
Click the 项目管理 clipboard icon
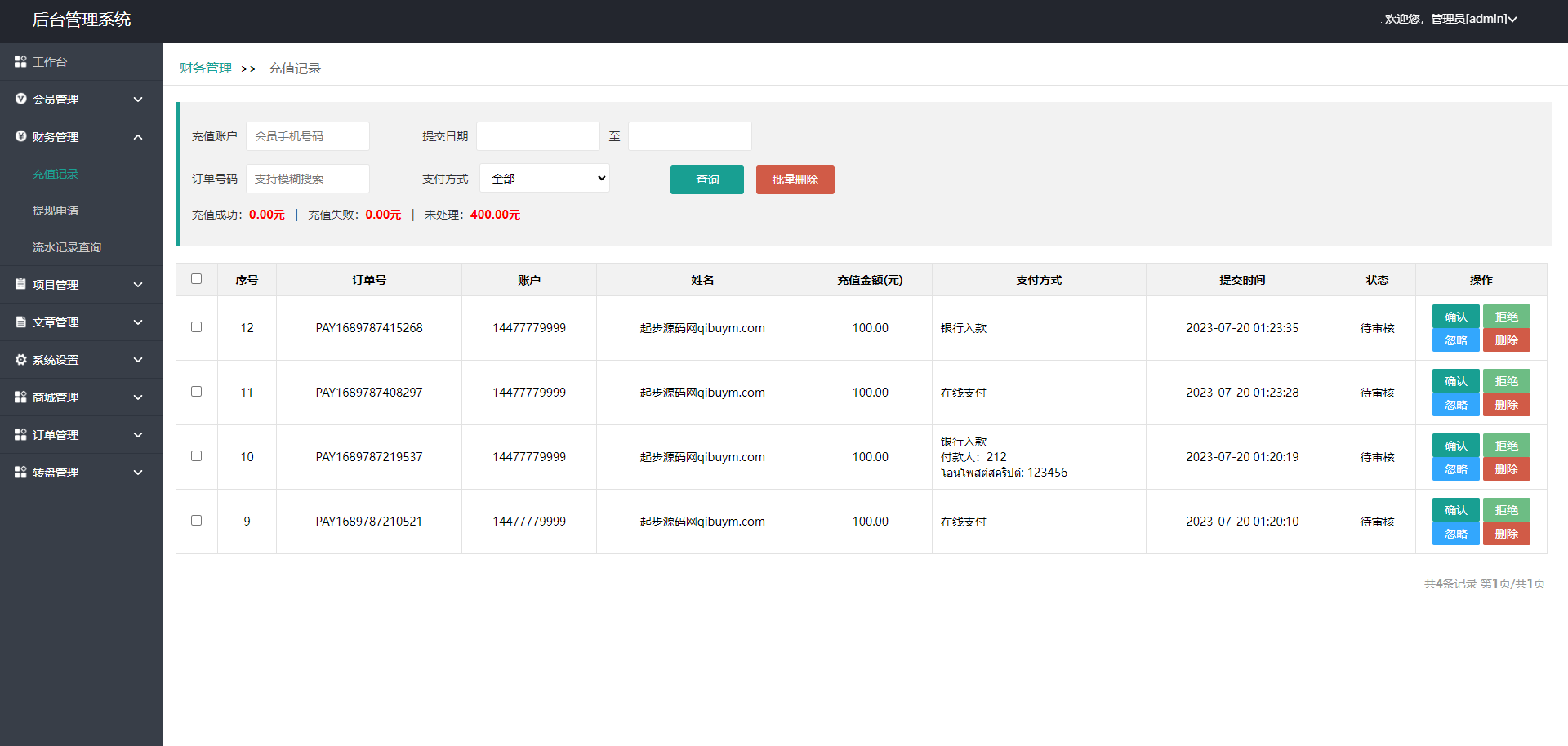(20, 284)
